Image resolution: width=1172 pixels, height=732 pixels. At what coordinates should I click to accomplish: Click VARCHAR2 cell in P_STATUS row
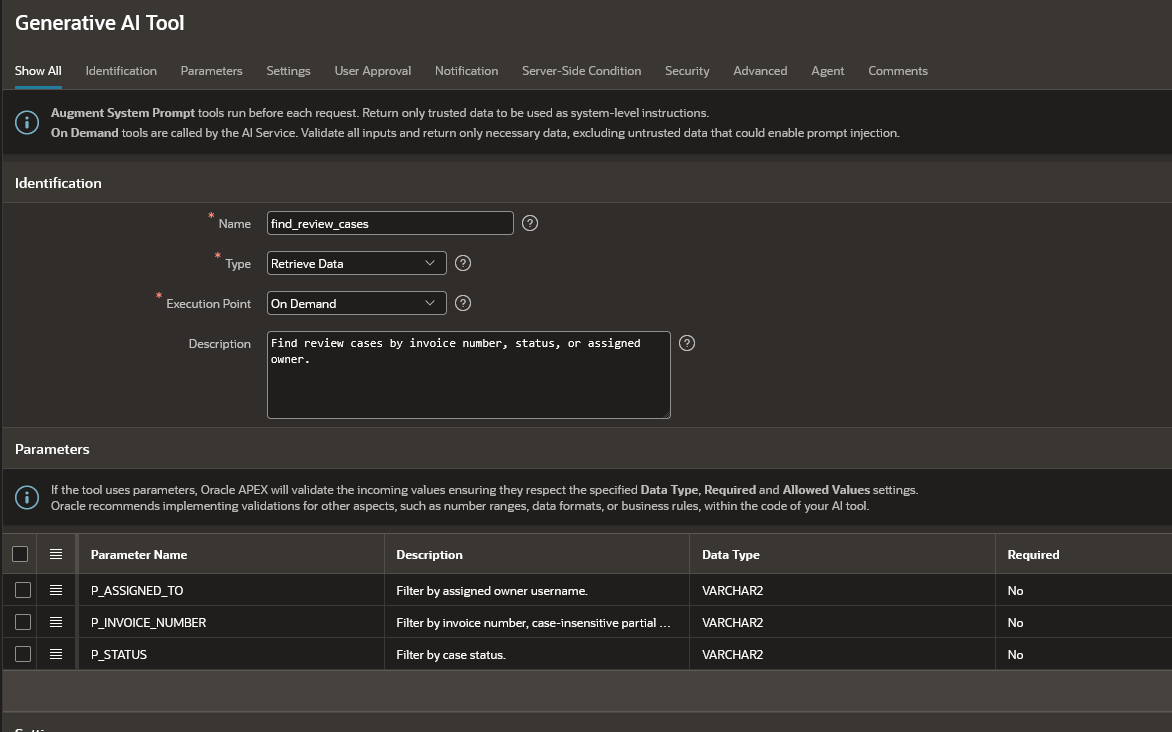click(x=842, y=654)
